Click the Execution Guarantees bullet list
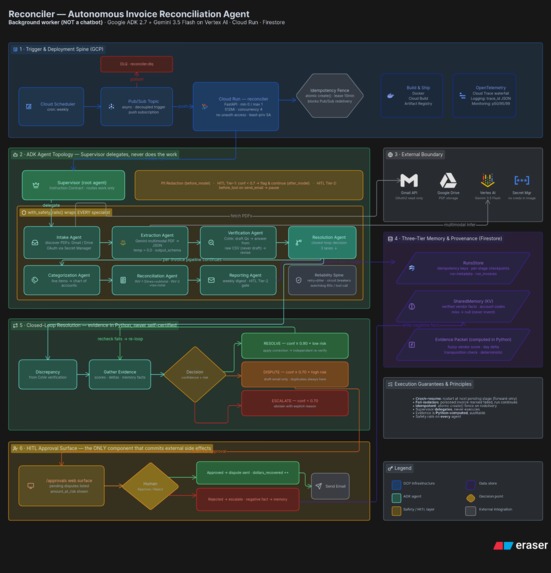The width and height of the screenshot is (551, 573). [x=465, y=407]
